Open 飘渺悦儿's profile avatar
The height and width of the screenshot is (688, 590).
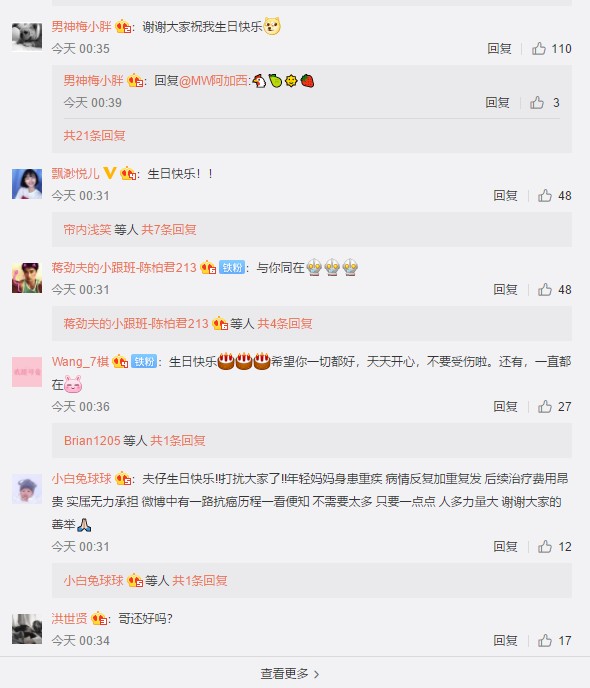pyautogui.click(x=27, y=184)
